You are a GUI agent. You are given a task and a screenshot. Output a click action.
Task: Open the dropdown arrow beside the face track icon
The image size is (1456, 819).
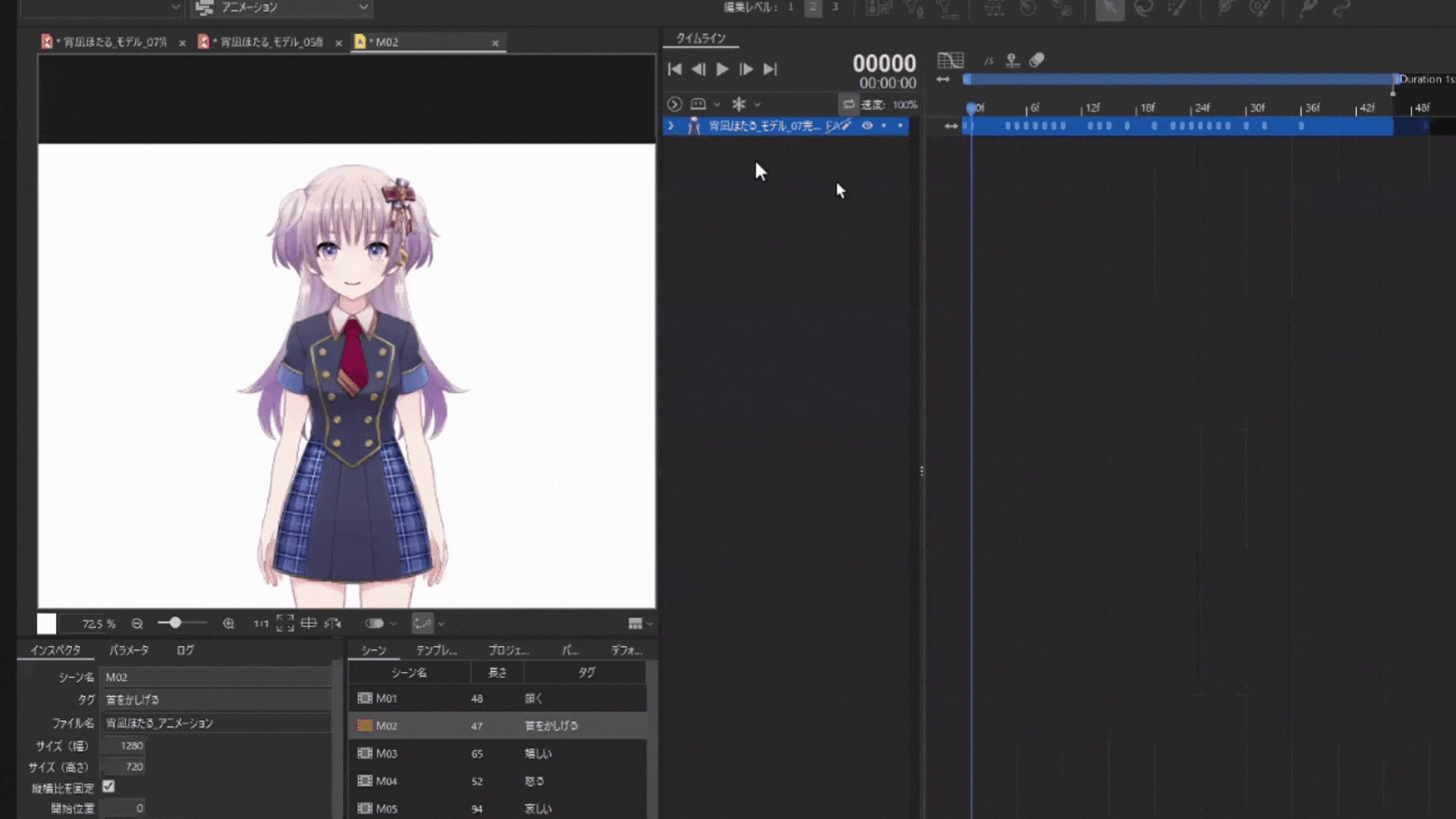[x=717, y=105]
